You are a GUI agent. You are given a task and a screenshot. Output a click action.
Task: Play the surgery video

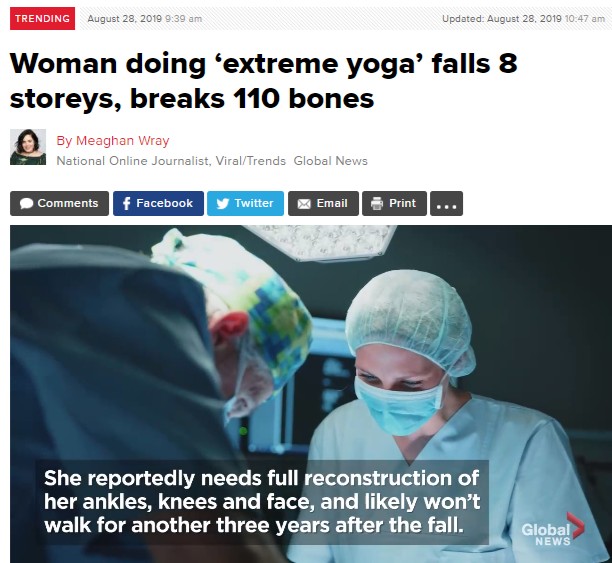pyautogui.click(x=311, y=394)
